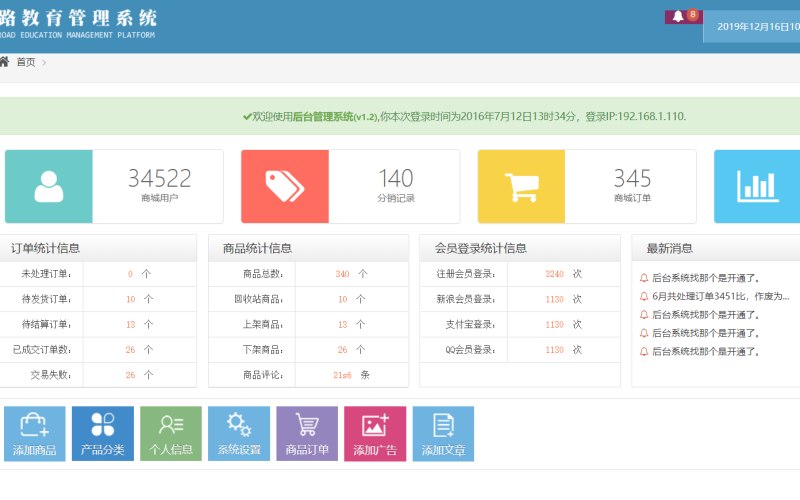Click 注册会员登录 value 3240
Viewport: 800px width, 500px height.
pos(554,274)
